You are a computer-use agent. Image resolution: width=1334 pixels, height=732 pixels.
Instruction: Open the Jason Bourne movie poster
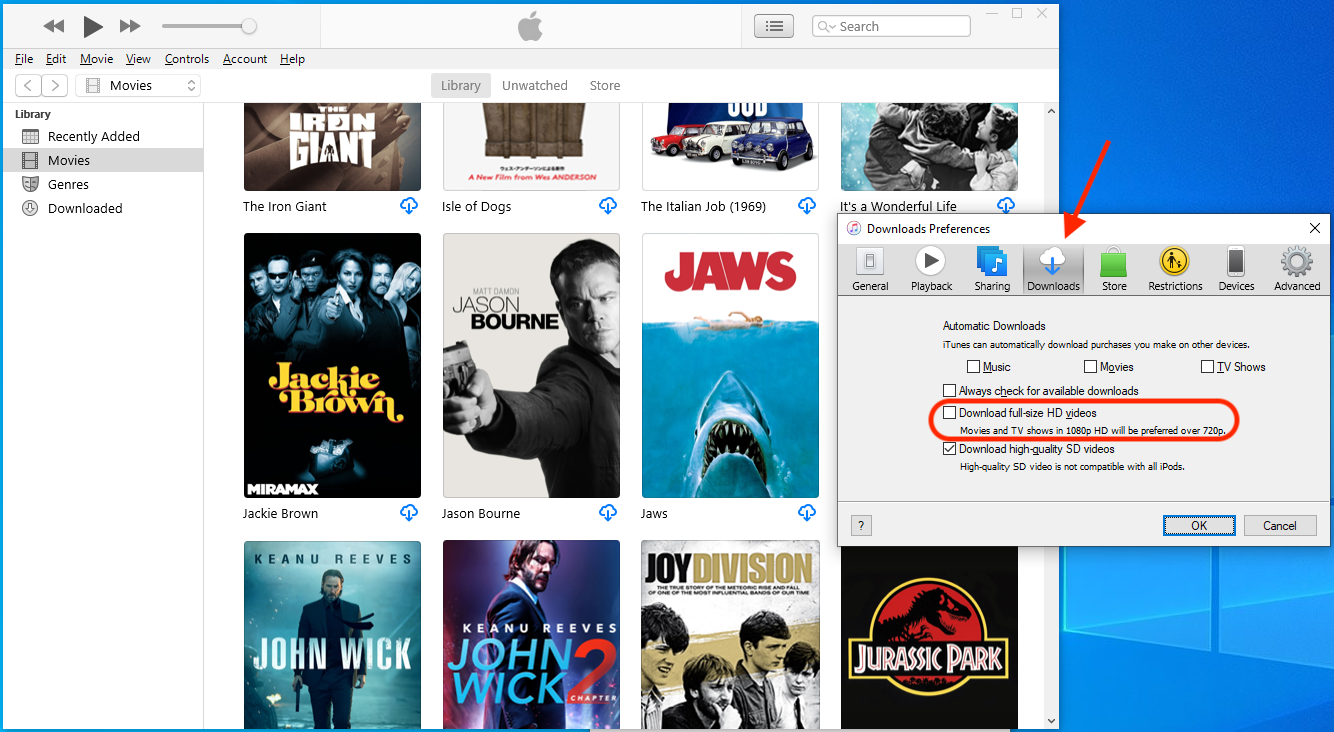point(531,366)
